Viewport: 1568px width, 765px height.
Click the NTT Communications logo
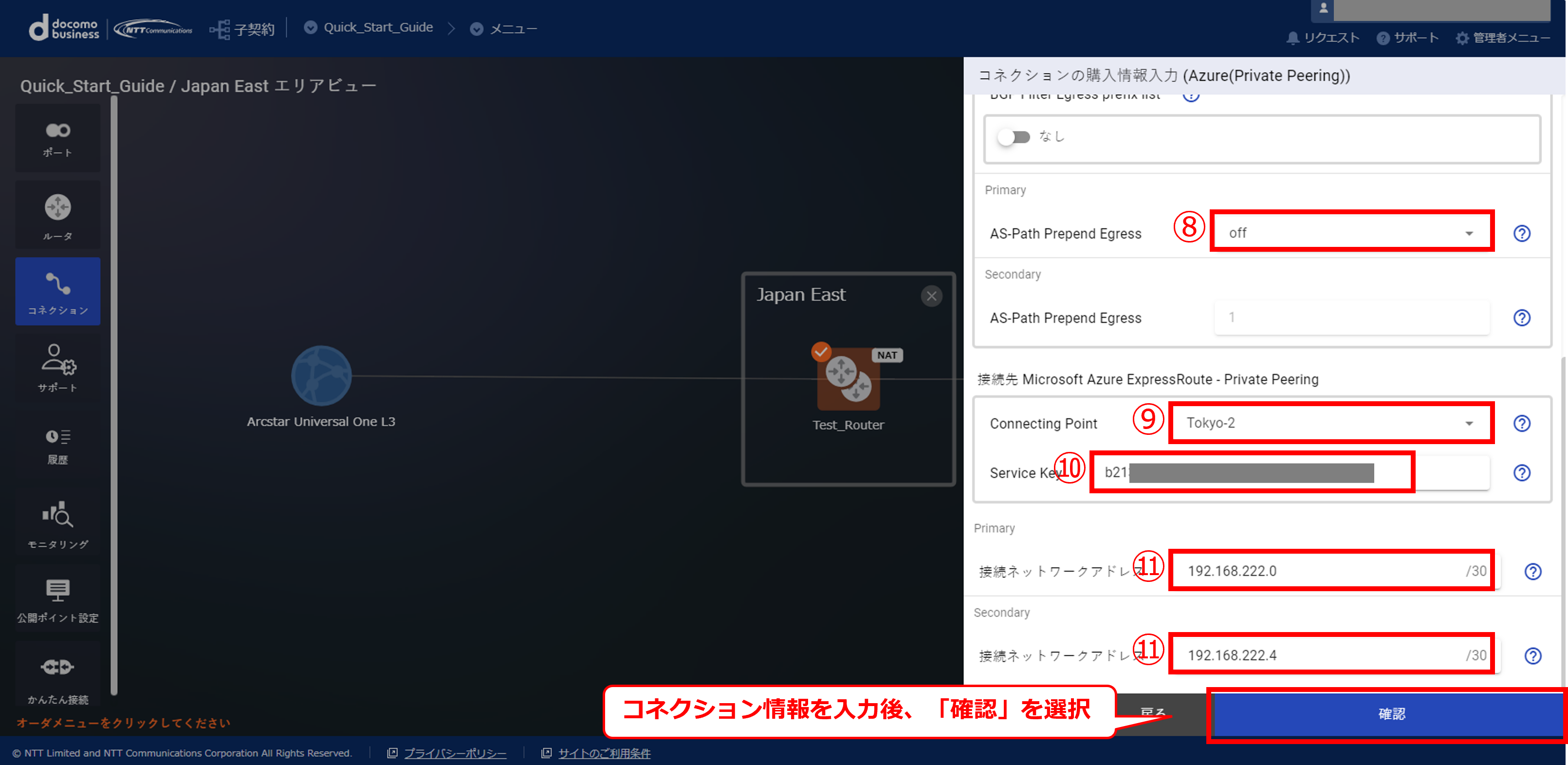coord(153,29)
